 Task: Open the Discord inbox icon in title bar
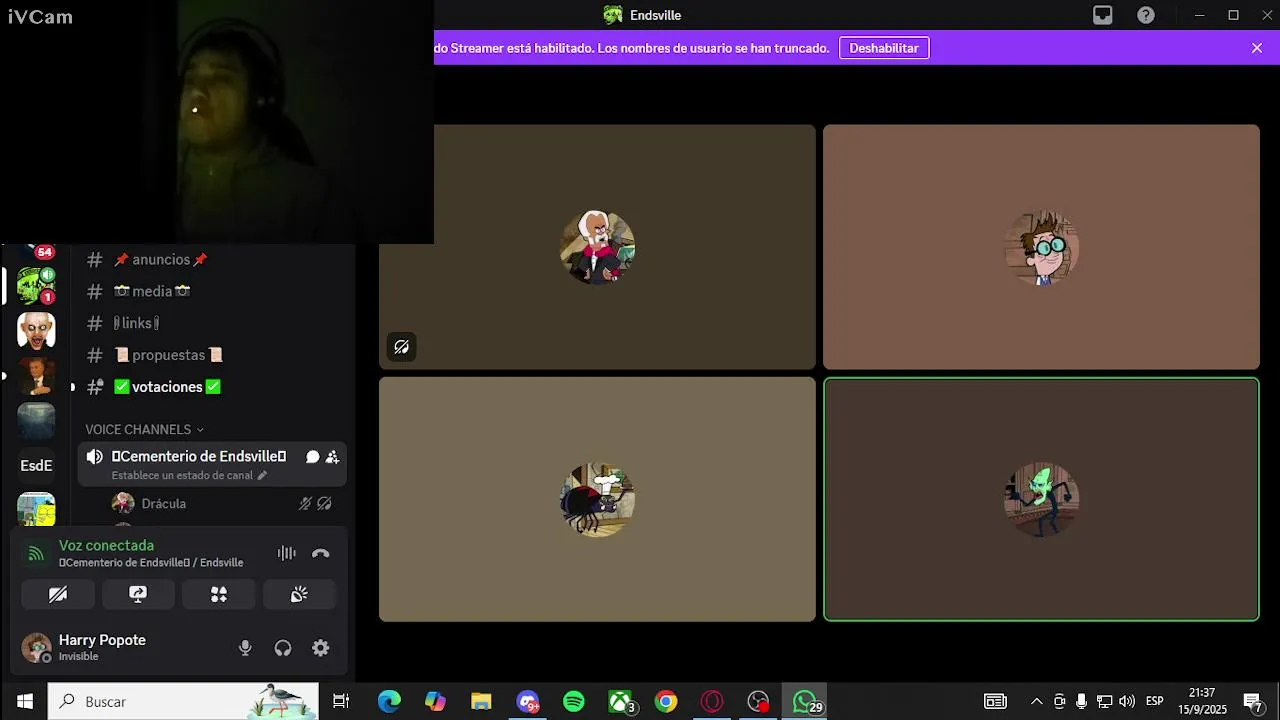click(x=1102, y=15)
